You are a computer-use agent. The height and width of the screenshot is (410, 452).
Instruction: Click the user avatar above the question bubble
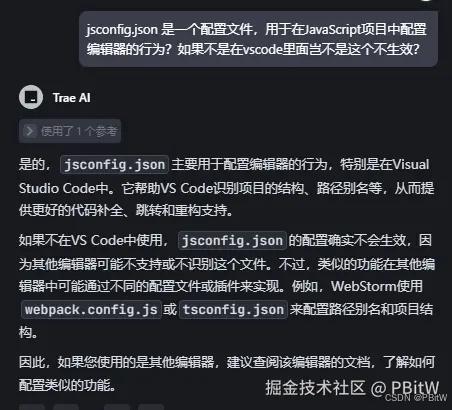tap(428, 1)
